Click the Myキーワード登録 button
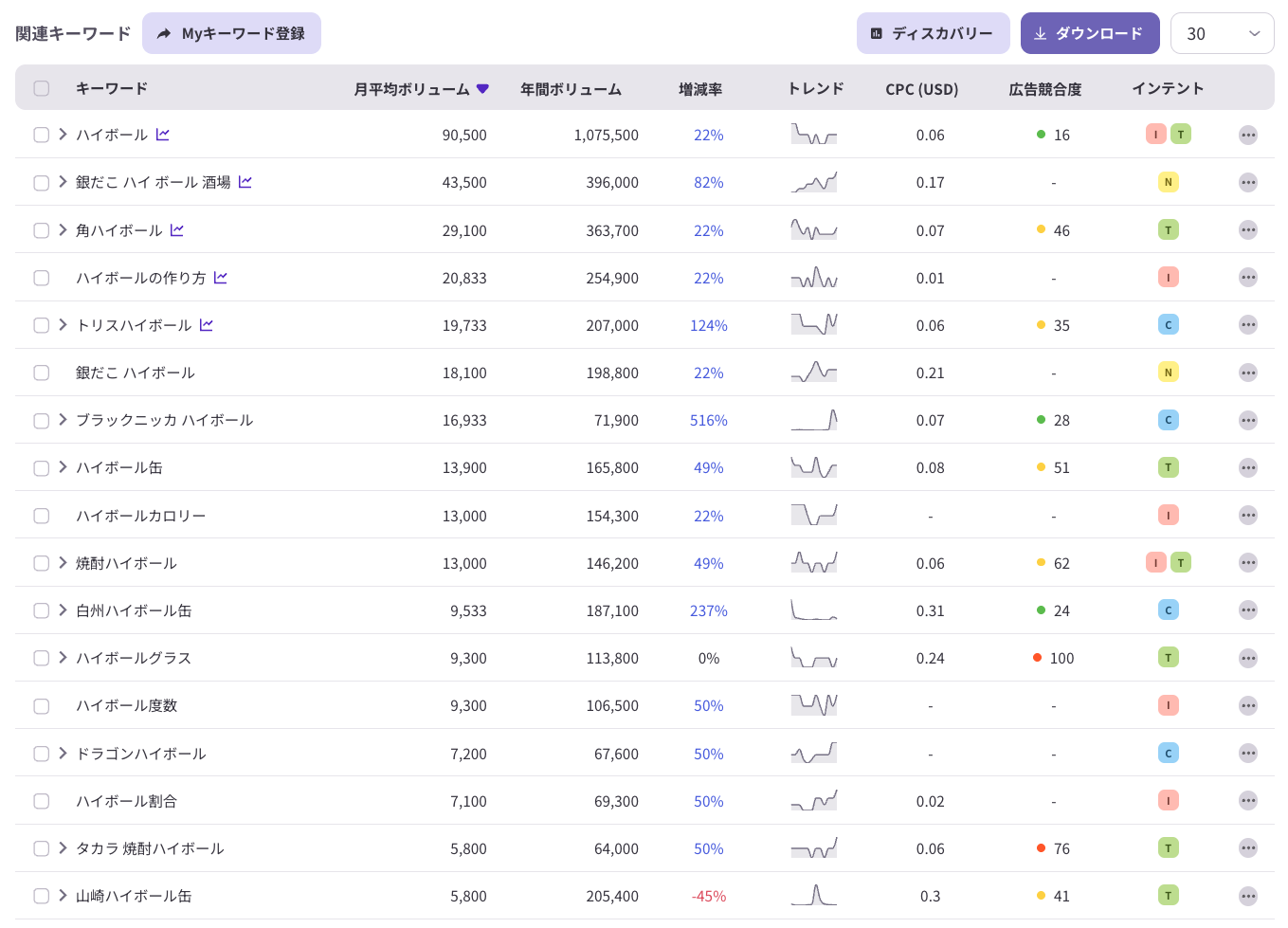This screenshot has width=1288, height=928. (x=231, y=33)
